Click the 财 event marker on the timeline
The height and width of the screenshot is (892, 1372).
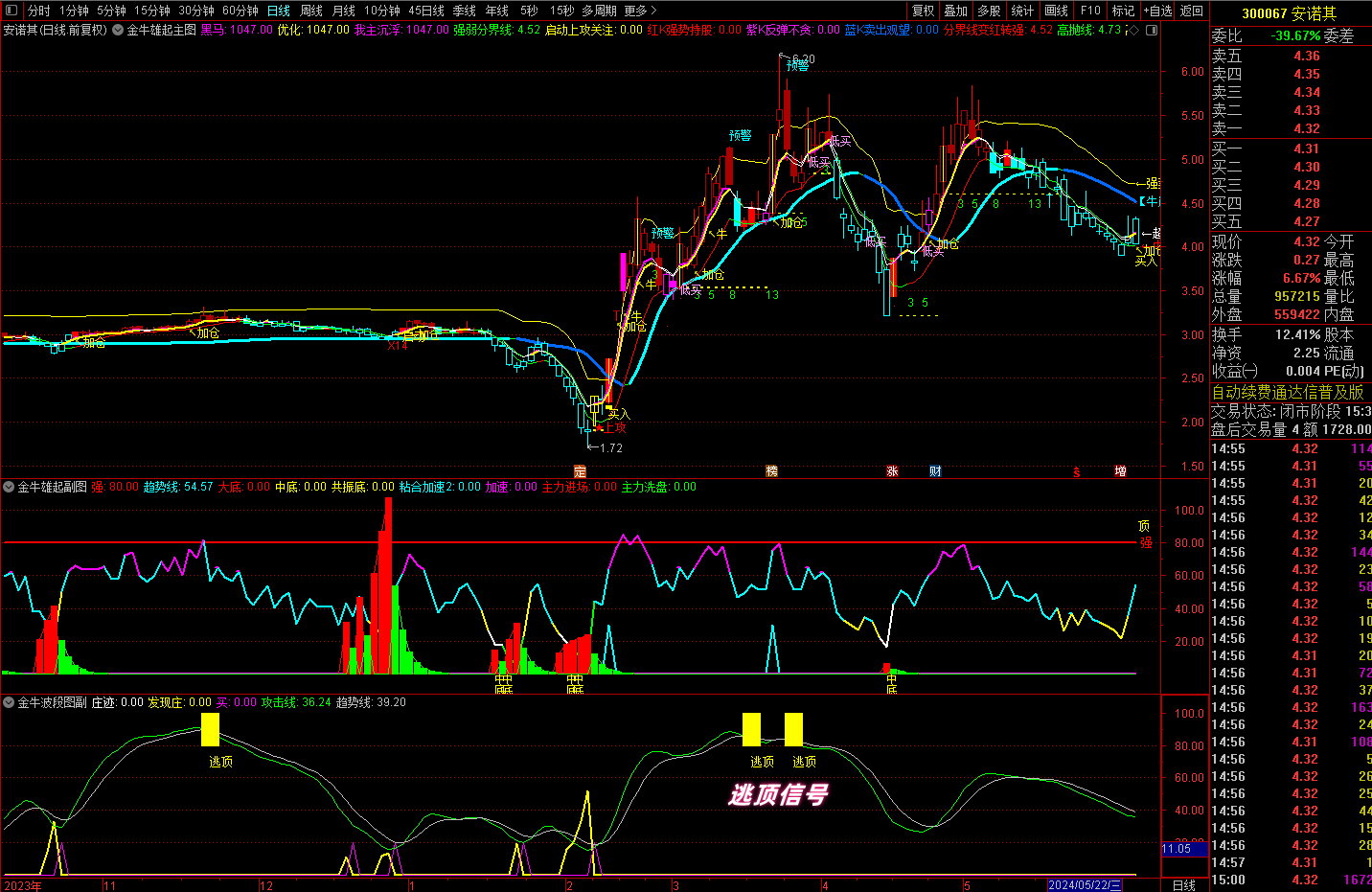935,471
